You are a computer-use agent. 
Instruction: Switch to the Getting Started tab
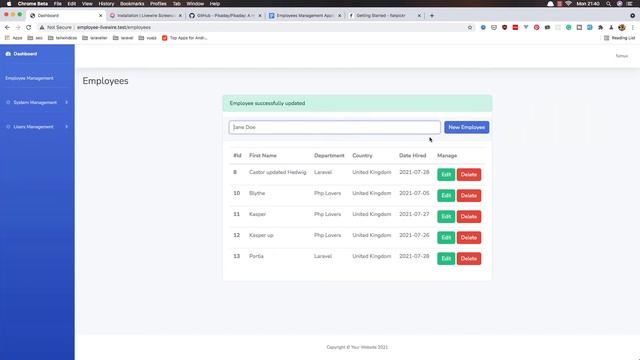(x=384, y=16)
